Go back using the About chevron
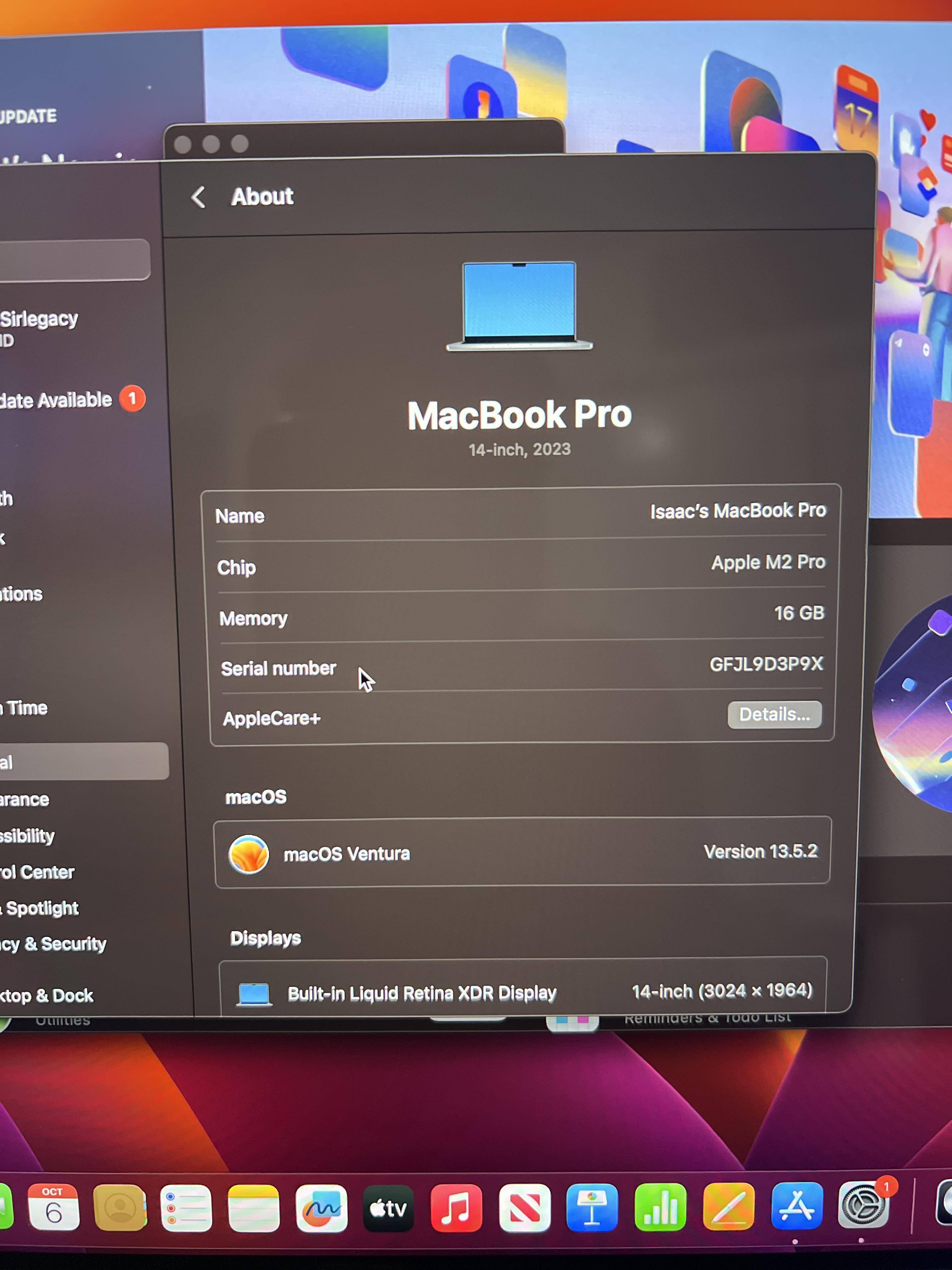 199,197
